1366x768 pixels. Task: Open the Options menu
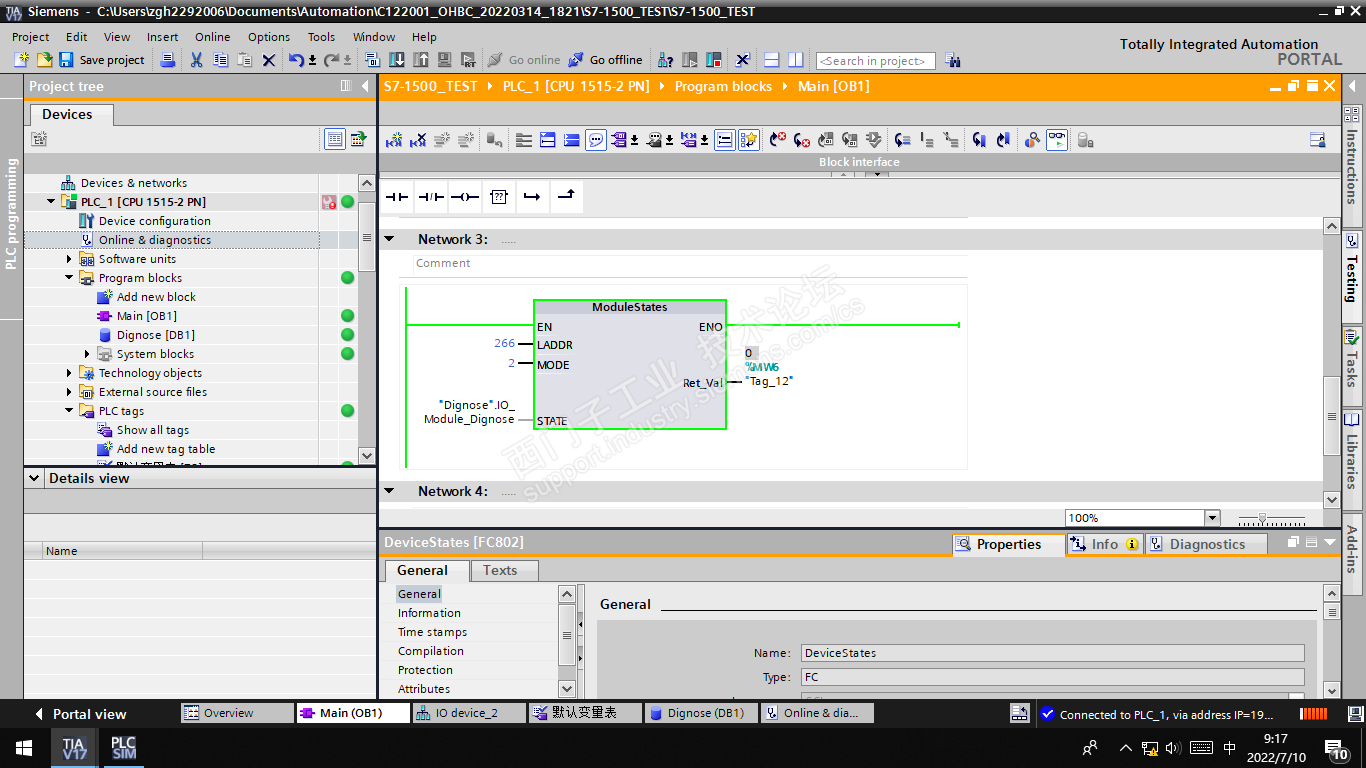(269, 37)
